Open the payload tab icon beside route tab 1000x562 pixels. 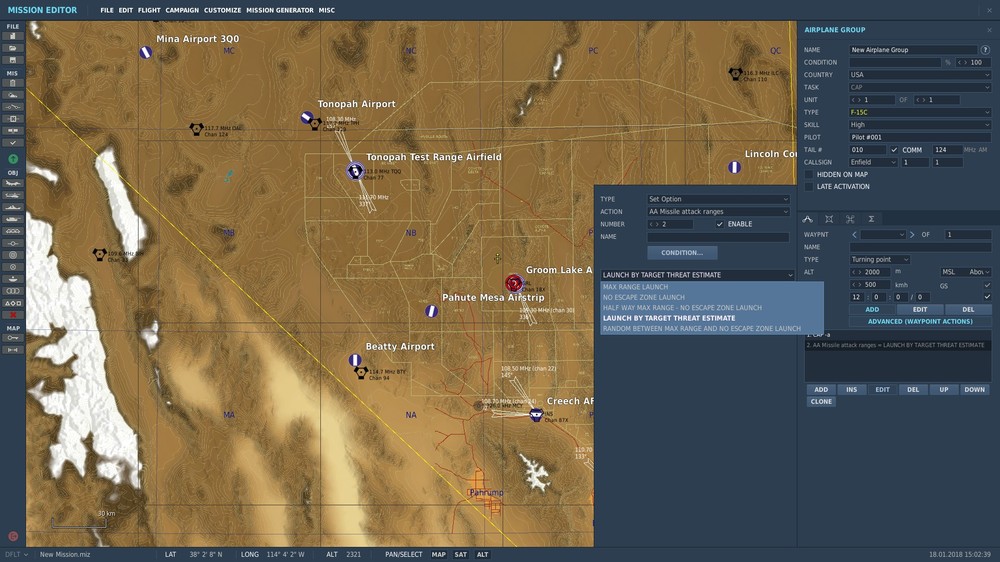[828, 219]
